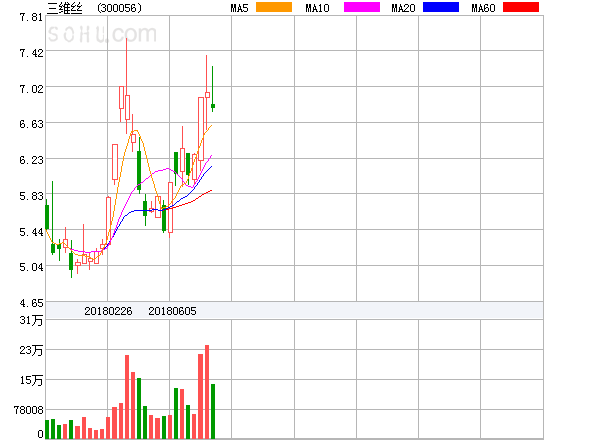This screenshot has height=440, width=600.
Task: Click the magenta MA10 legend swatch
Action: coord(362,7)
